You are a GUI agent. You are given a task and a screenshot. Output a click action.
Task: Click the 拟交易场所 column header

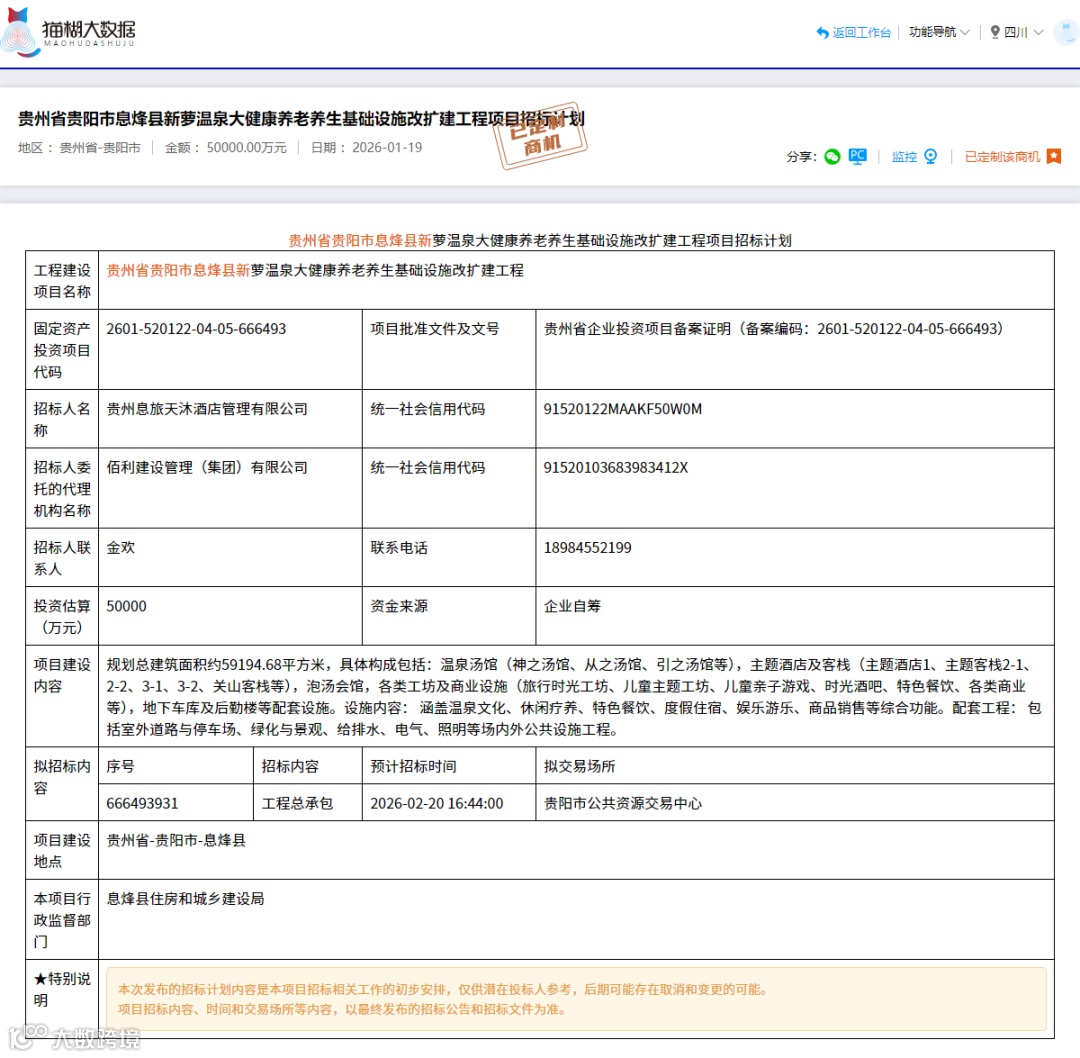[795, 766]
